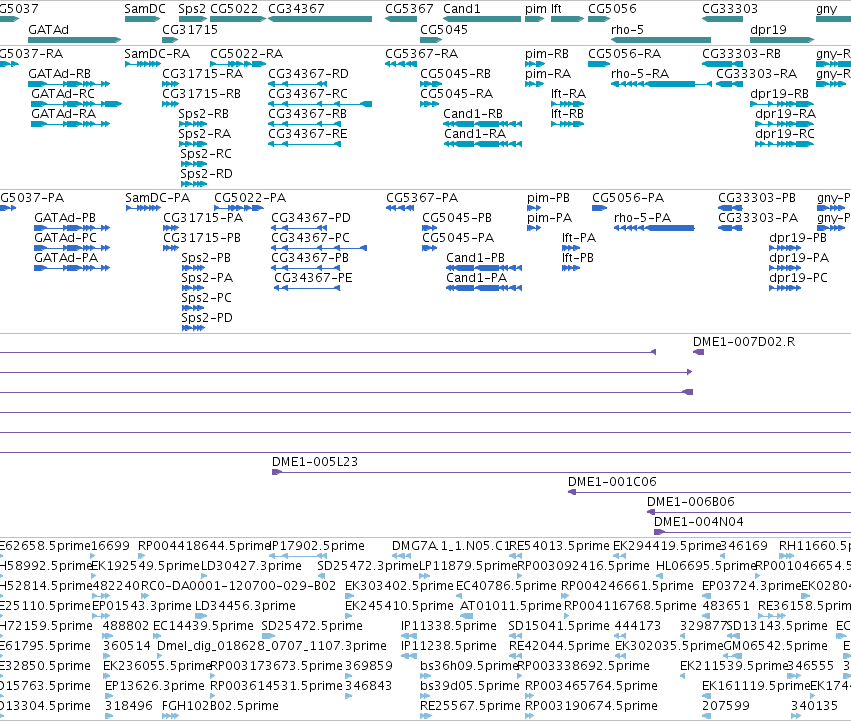Click BAC clone DME1-005L23
This screenshot has height=721, width=851.
(561, 472)
